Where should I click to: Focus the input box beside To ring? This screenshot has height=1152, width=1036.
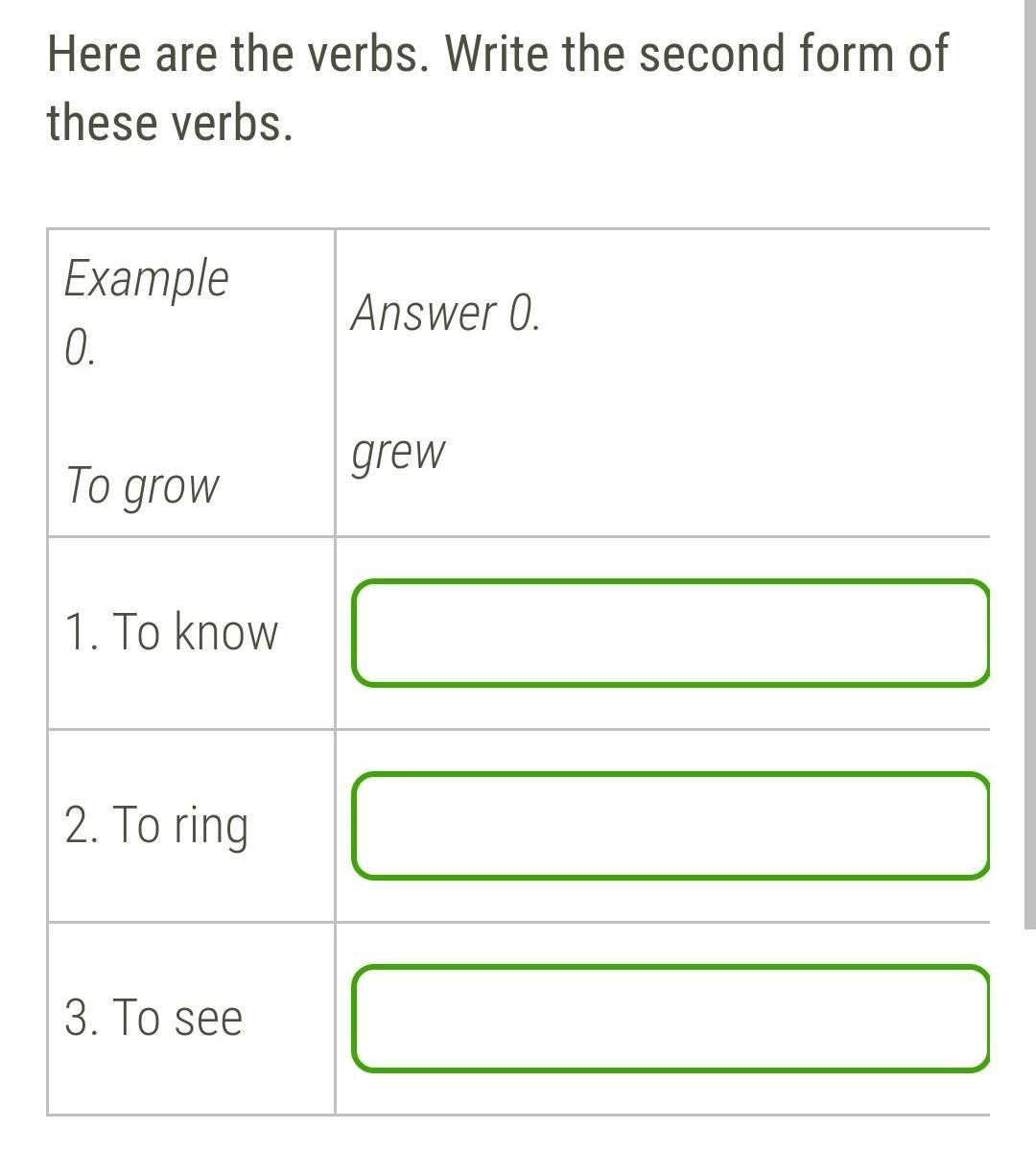[x=670, y=826]
